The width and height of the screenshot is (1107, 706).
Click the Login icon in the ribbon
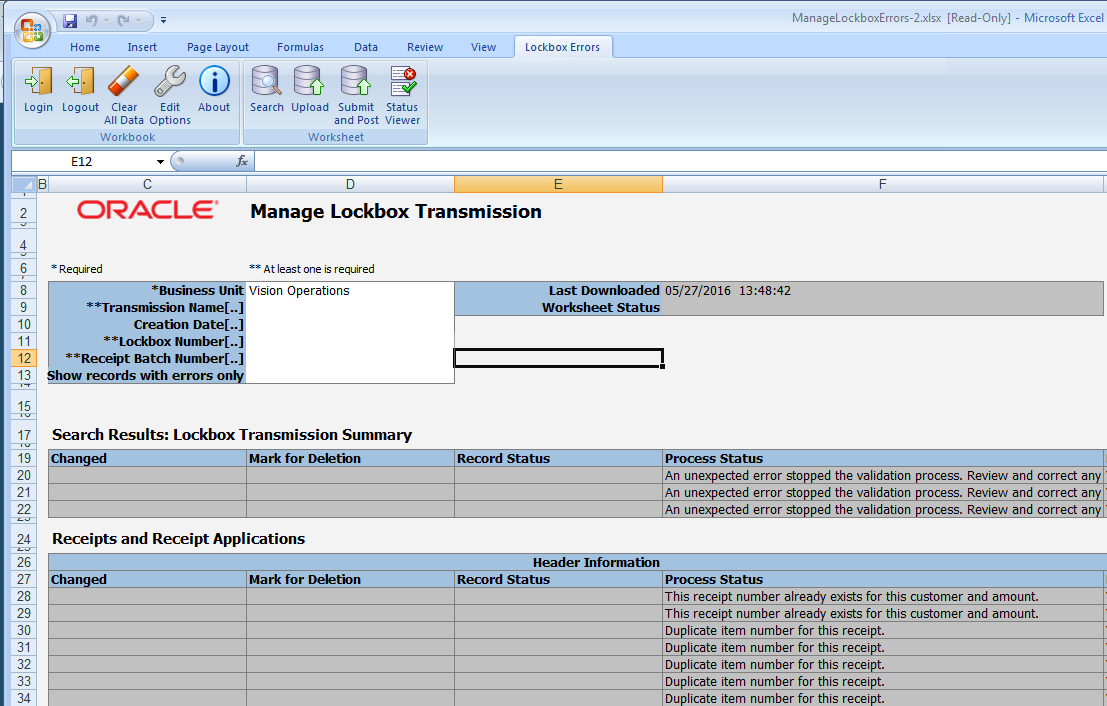coord(38,81)
